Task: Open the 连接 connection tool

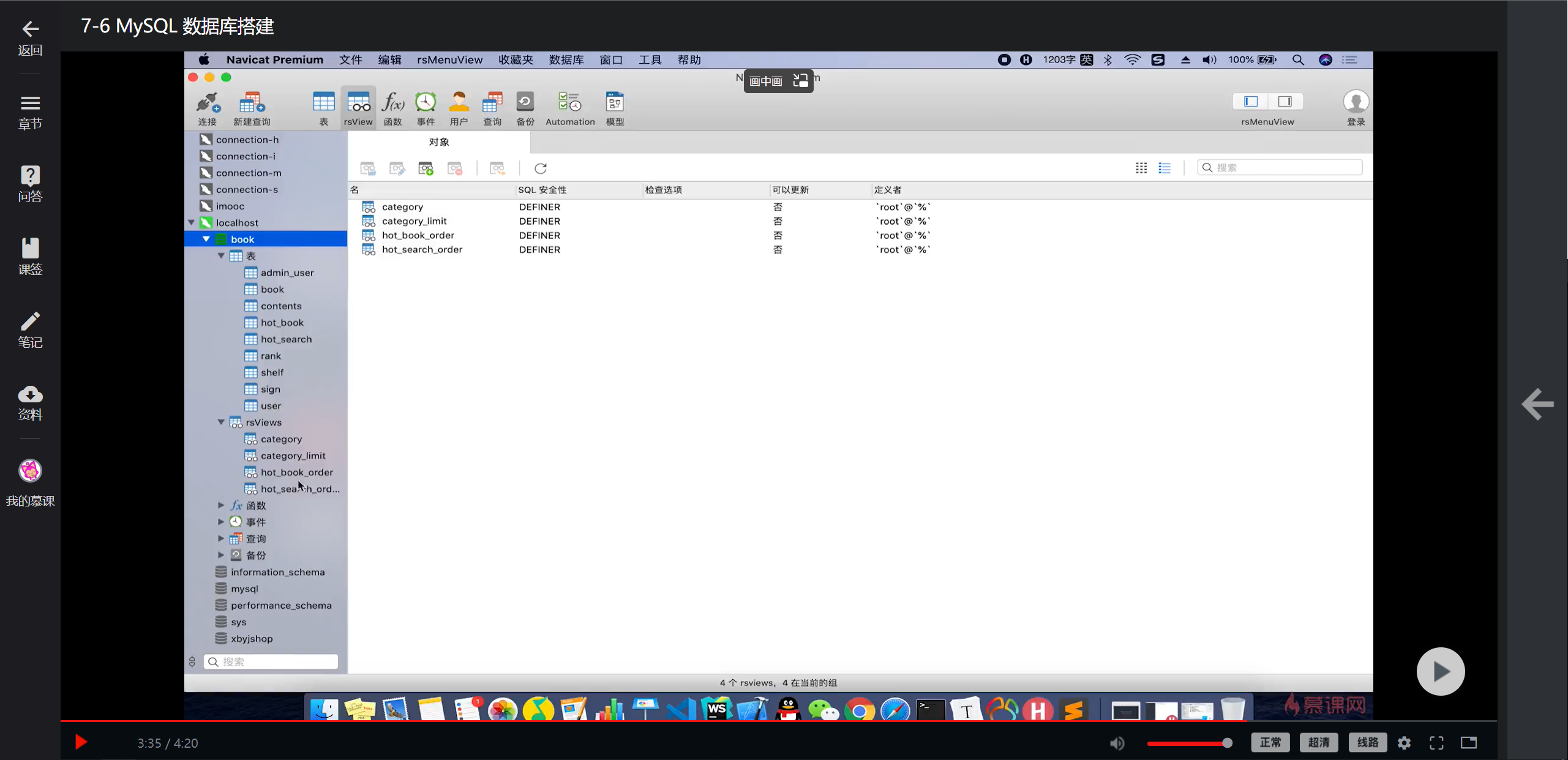Action: pyautogui.click(x=207, y=108)
